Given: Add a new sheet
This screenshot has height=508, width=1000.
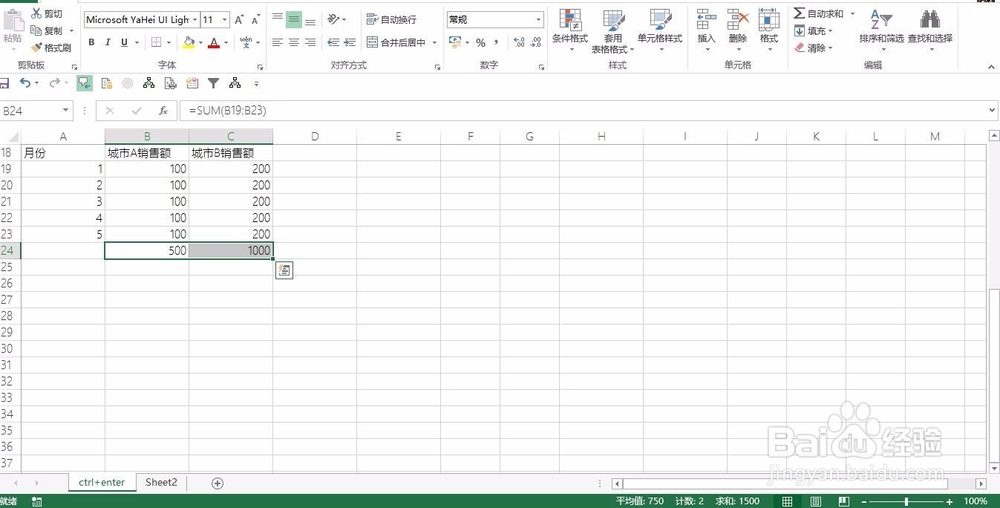Looking at the screenshot, I should 217,483.
